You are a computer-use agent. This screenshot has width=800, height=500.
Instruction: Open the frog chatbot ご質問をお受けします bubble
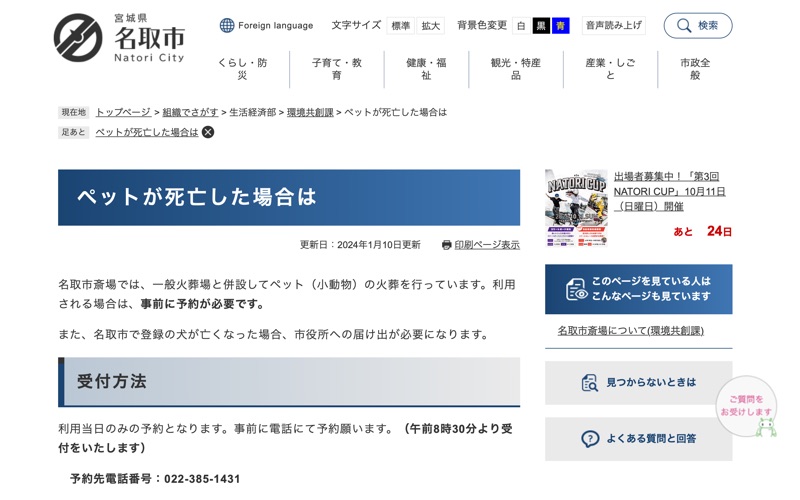point(747,407)
